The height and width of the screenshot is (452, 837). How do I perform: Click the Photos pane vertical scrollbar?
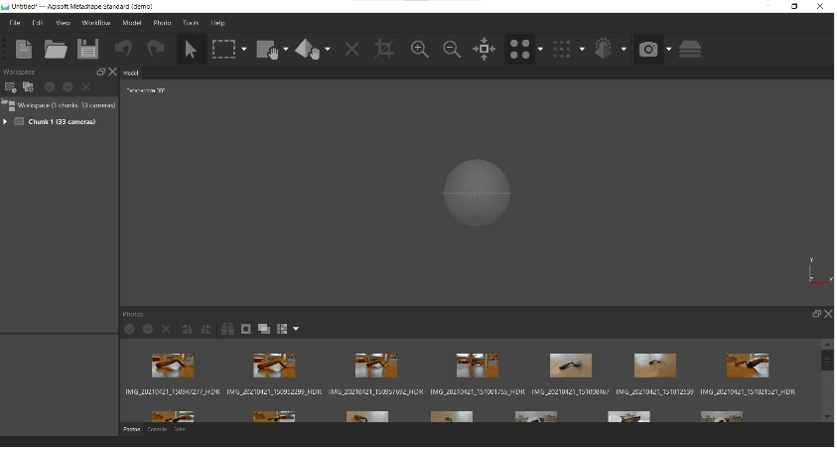click(x=827, y=361)
